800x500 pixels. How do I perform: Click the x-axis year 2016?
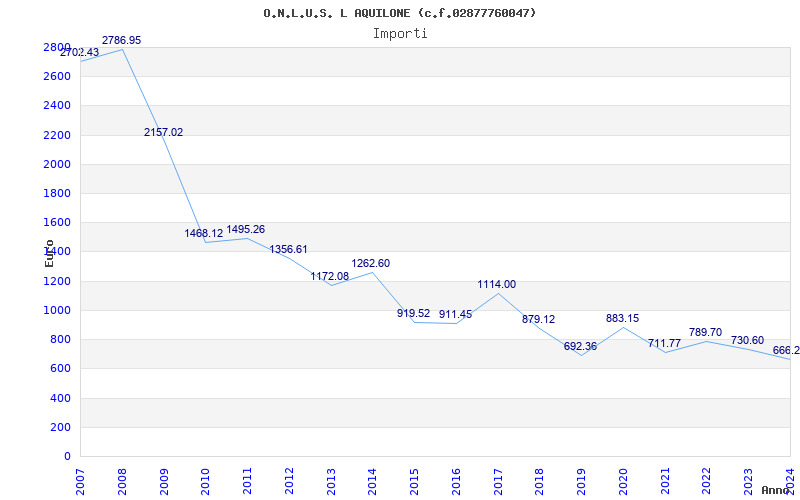coord(456,482)
